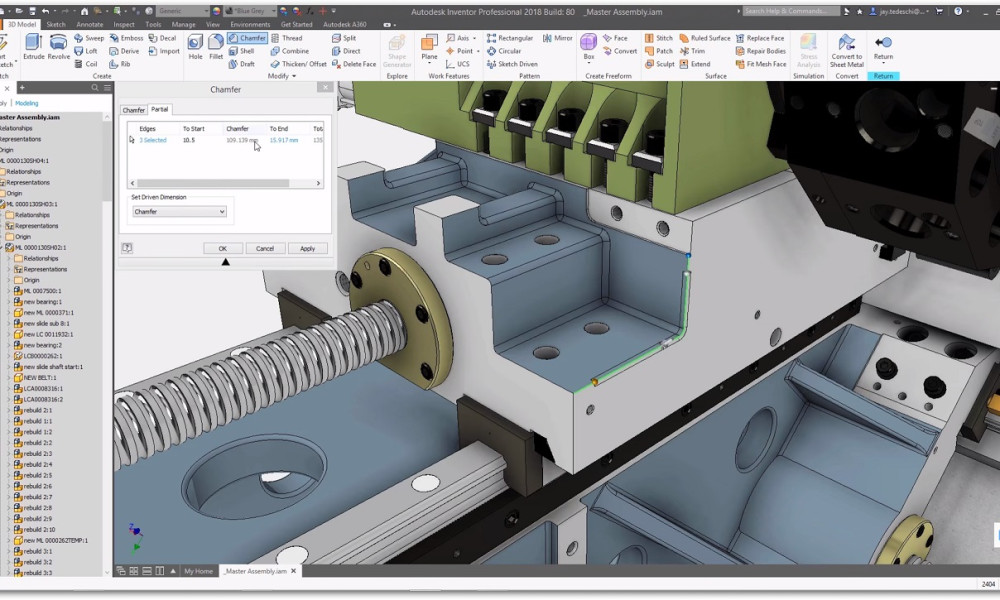
Task: Open the Import tool
Action: coord(164,51)
